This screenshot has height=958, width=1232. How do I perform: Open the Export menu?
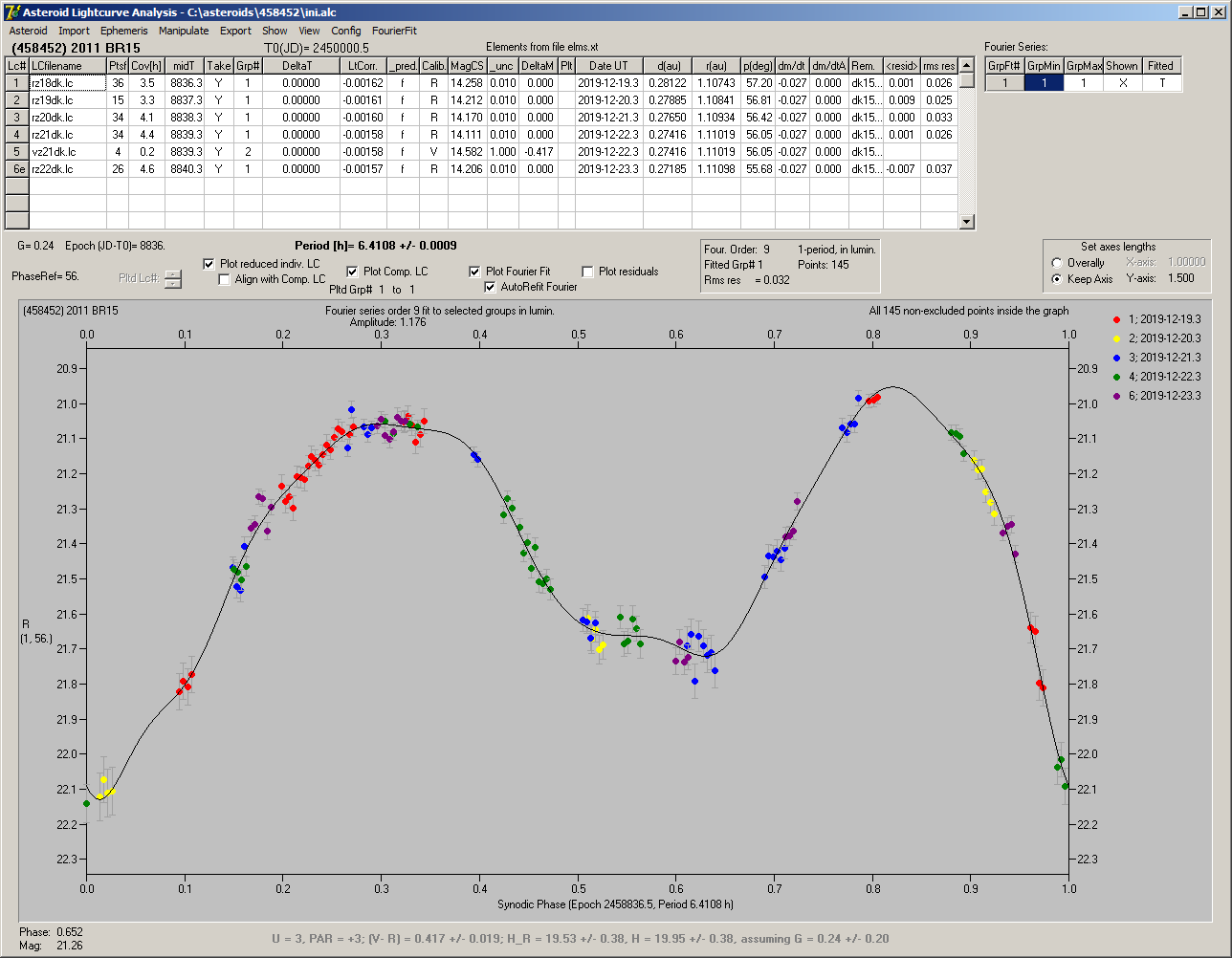click(x=235, y=31)
